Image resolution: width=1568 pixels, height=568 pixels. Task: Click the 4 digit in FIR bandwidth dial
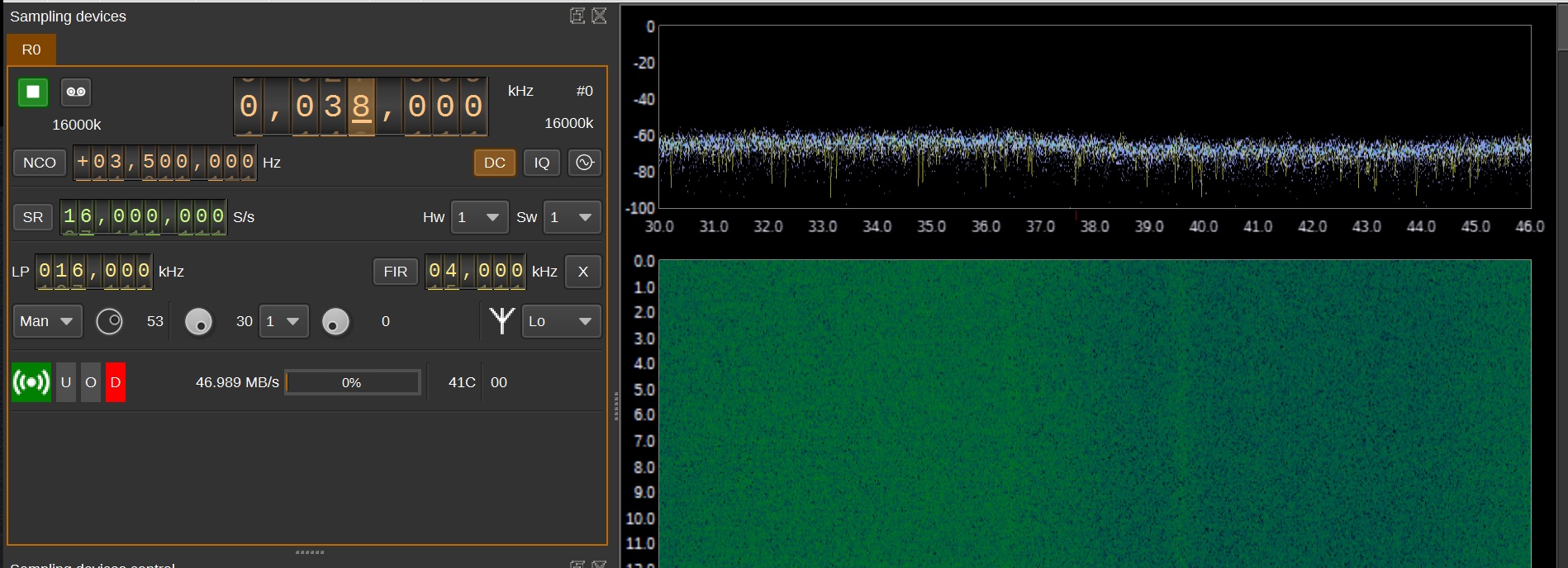tap(451, 271)
